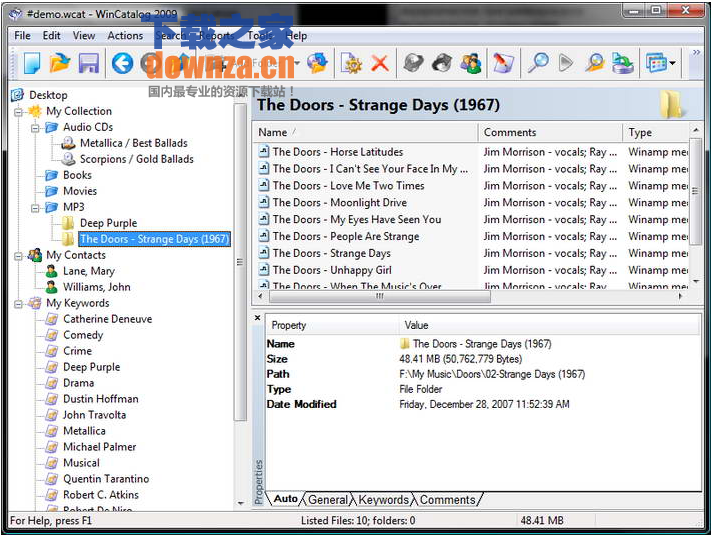Collapse the My Keywords tree node

[x=18, y=303]
